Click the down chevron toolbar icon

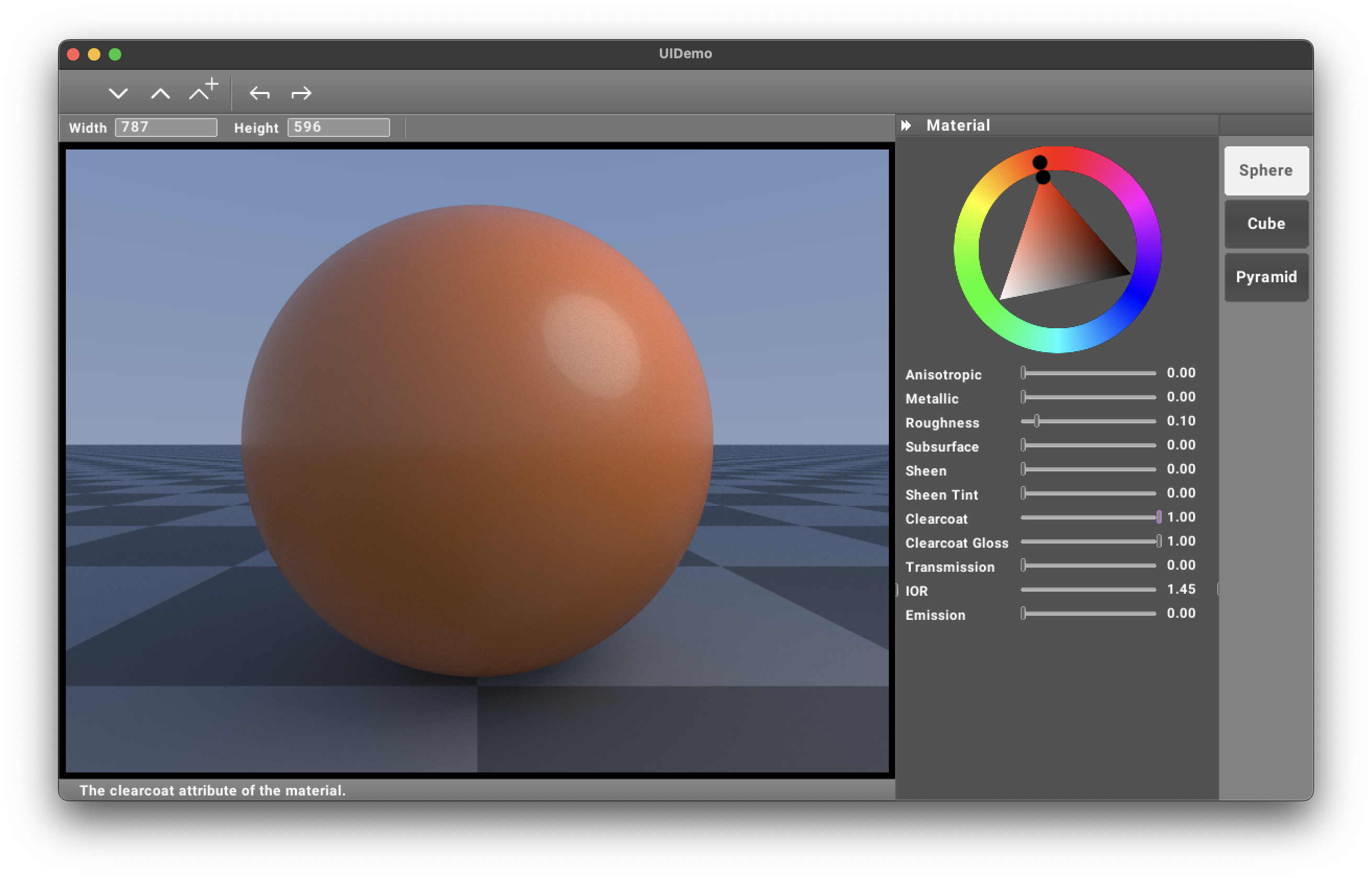tap(118, 93)
